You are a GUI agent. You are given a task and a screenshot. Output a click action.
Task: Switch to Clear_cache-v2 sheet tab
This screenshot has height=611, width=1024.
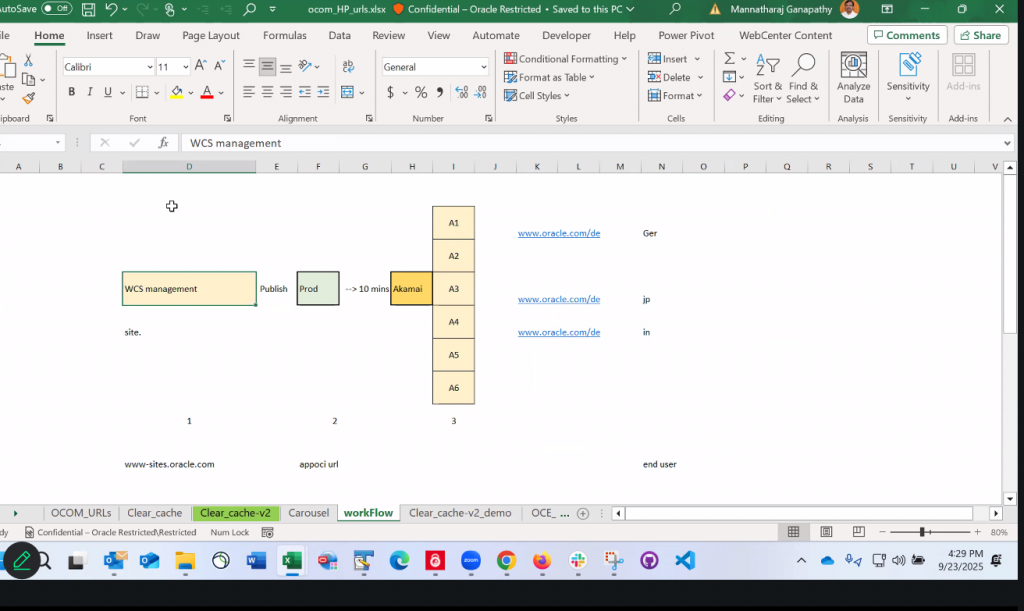tap(235, 513)
